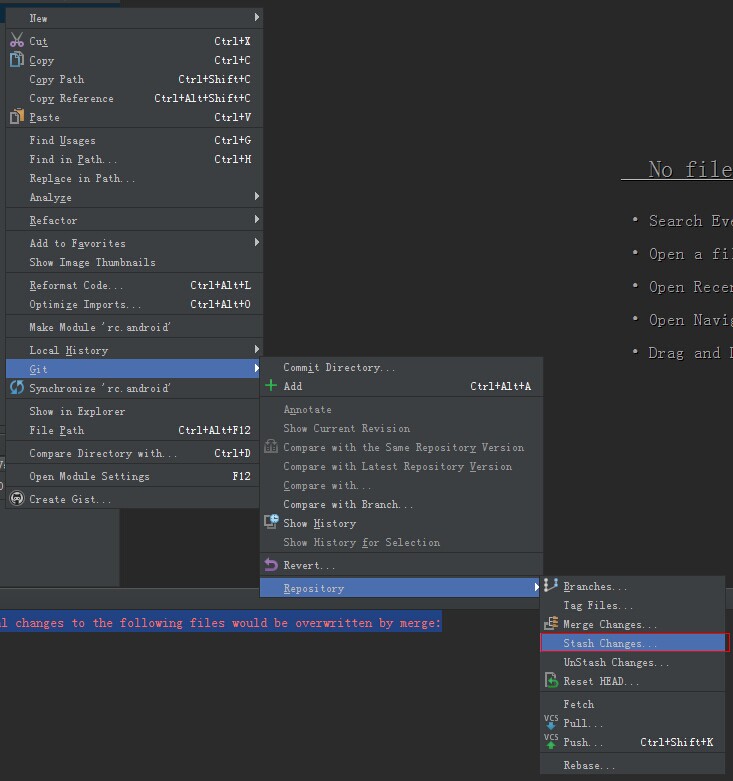Select Copy Reference menu entry

point(134,98)
